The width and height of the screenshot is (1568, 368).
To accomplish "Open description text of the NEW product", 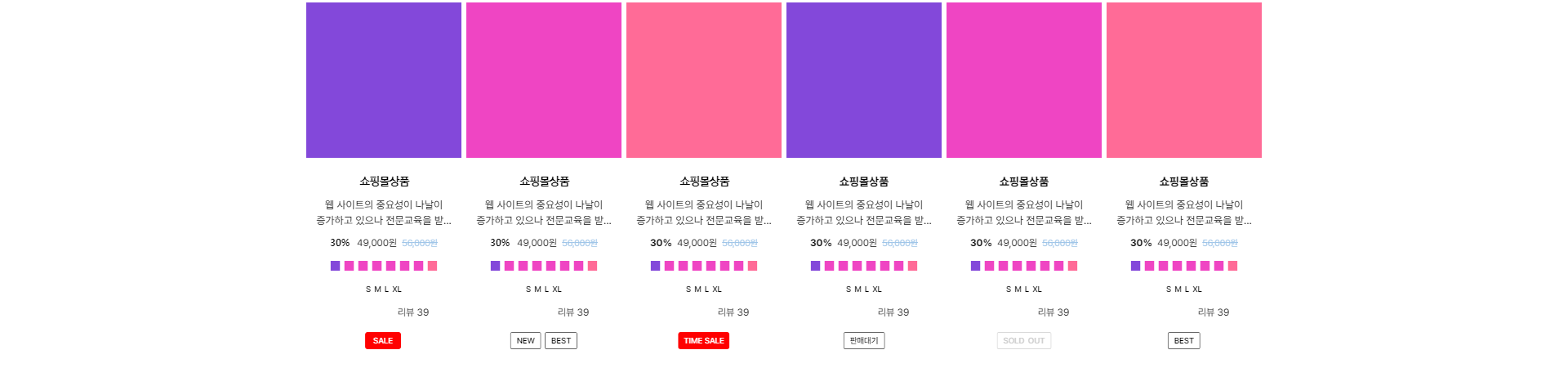I will (x=544, y=213).
